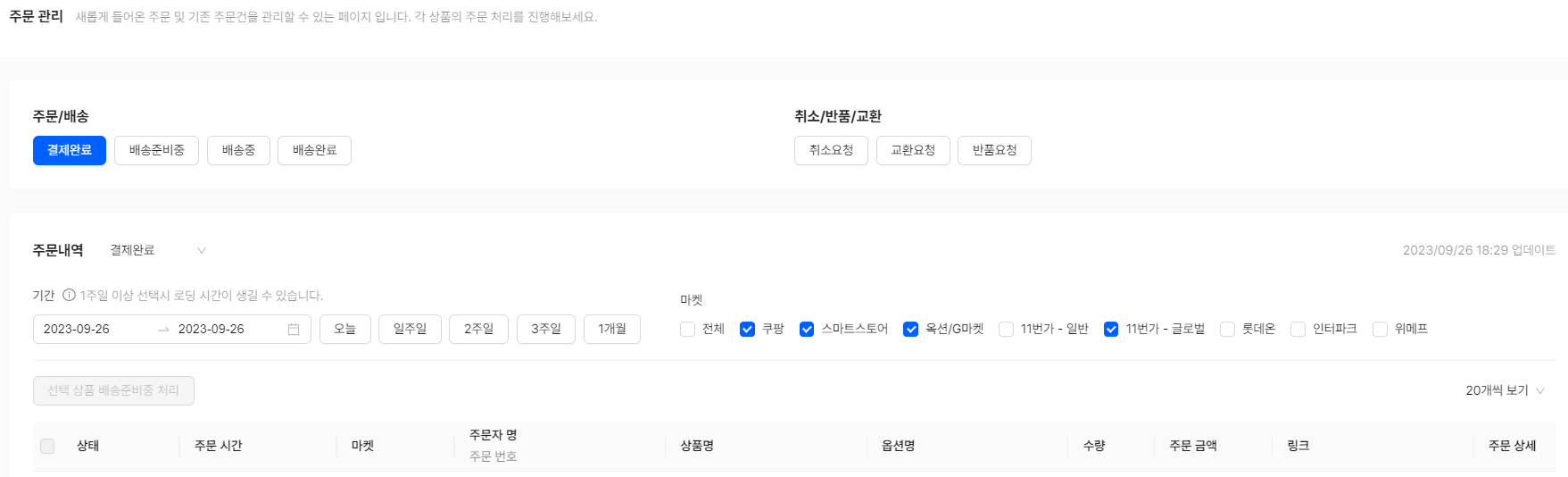
Task: Set the period to 일주일
Action: (410, 329)
